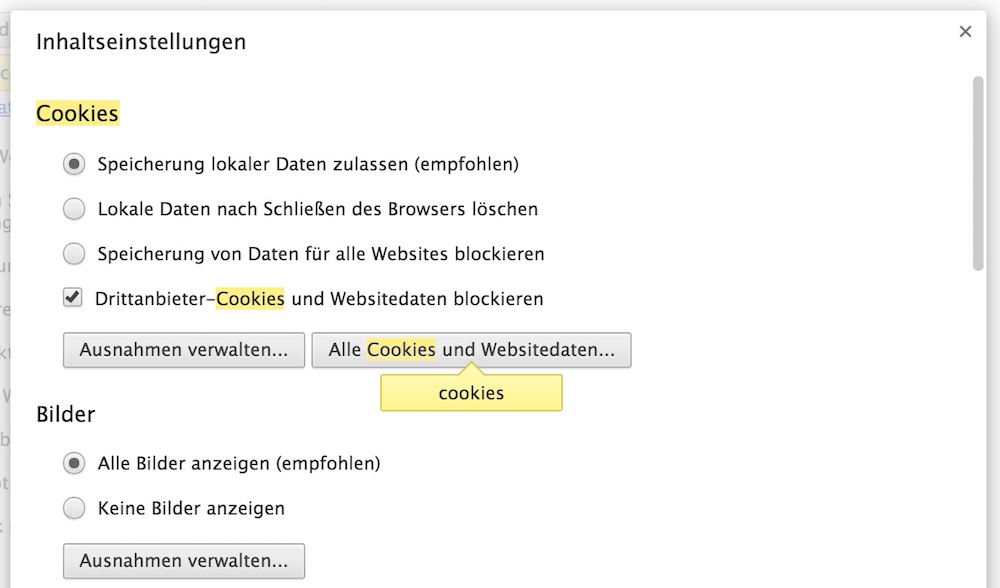Close the Inhaltseinstellungen dialog

point(965,32)
